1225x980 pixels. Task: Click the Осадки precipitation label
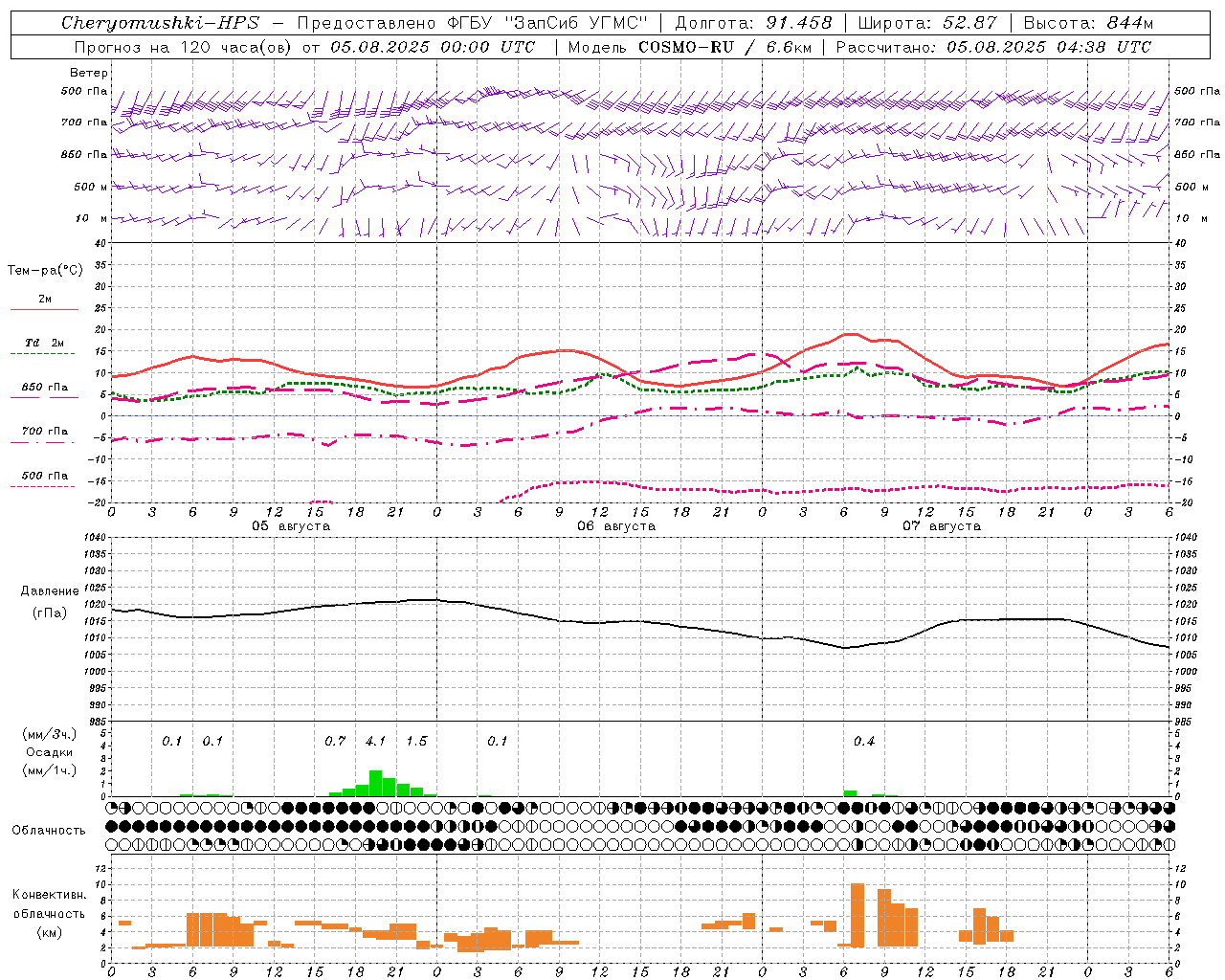(x=50, y=752)
